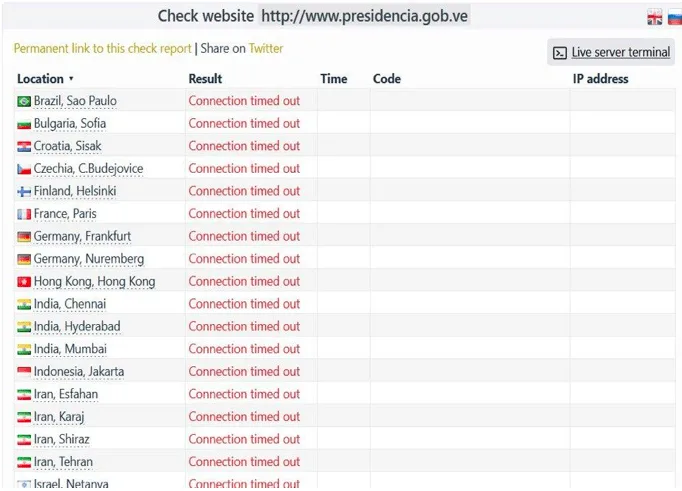The height and width of the screenshot is (491, 682).
Task: Select the Iran, Tehran location
Action: (63, 462)
